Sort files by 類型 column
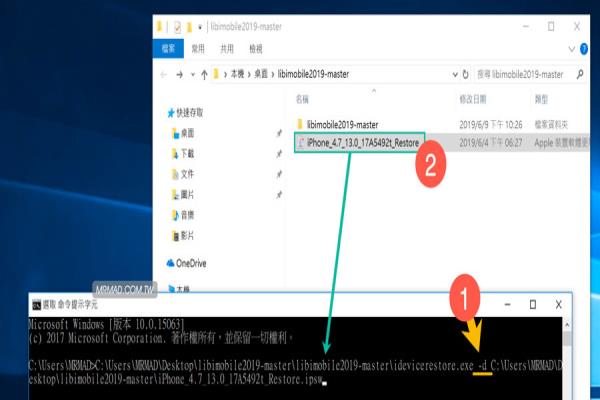Image resolution: width=600 pixels, height=400 pixels. coord(541,100)
